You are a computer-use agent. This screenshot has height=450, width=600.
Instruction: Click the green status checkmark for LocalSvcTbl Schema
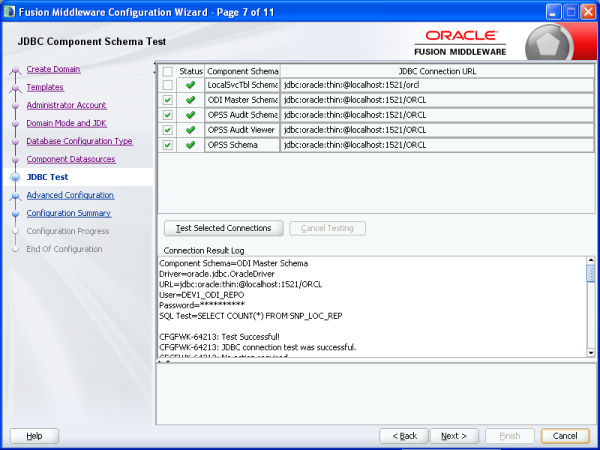point(190,85)
